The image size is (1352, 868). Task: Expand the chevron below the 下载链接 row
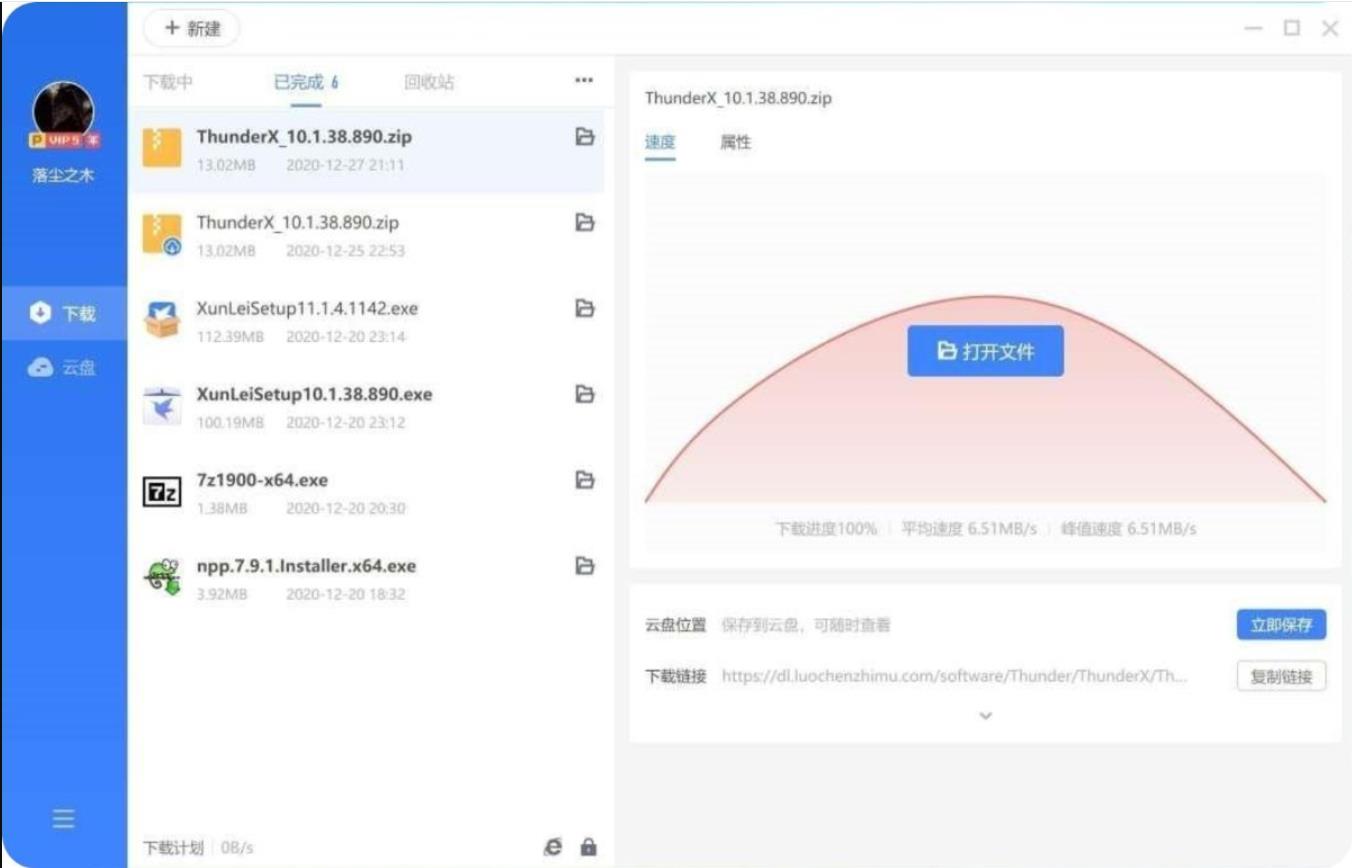[985, 715]
